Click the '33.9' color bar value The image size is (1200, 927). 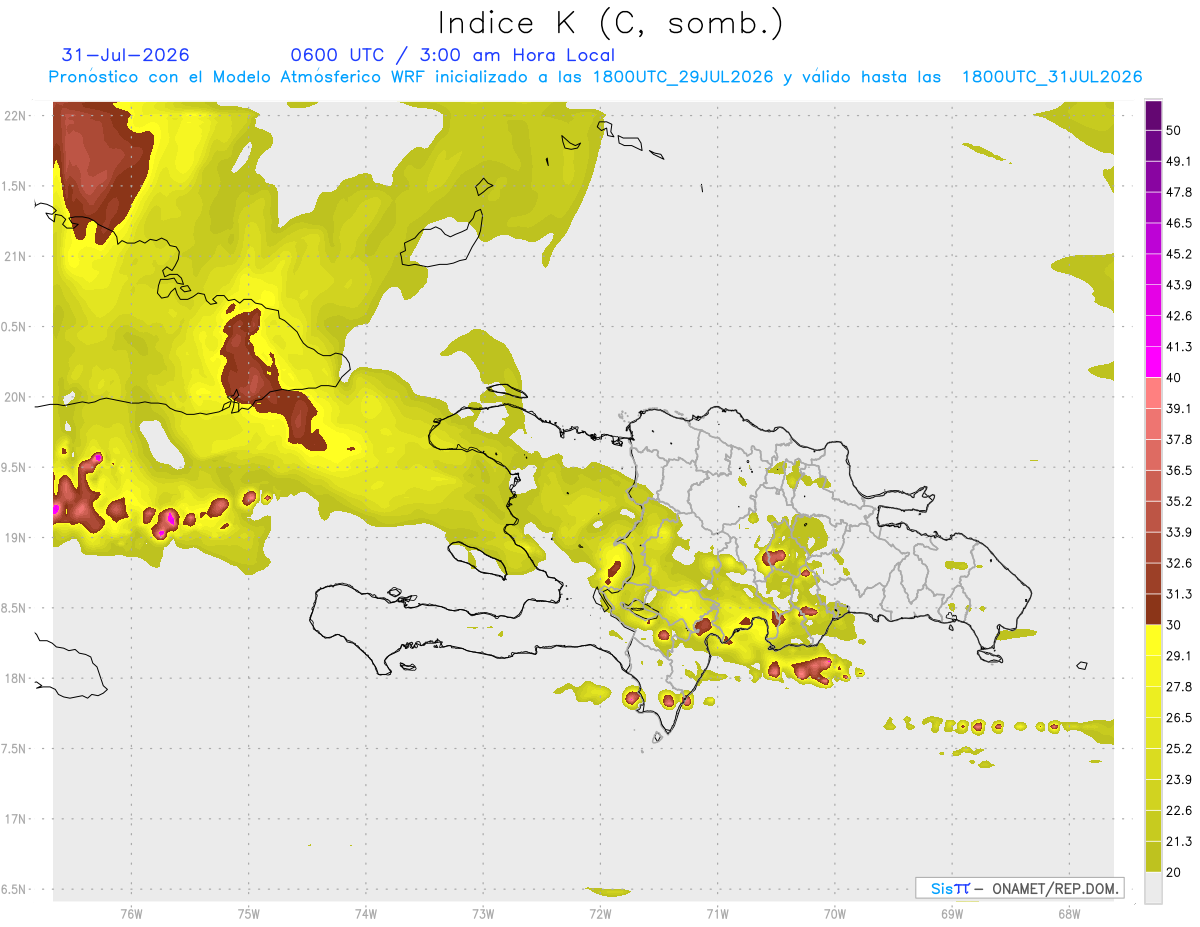pos(1179,532)
